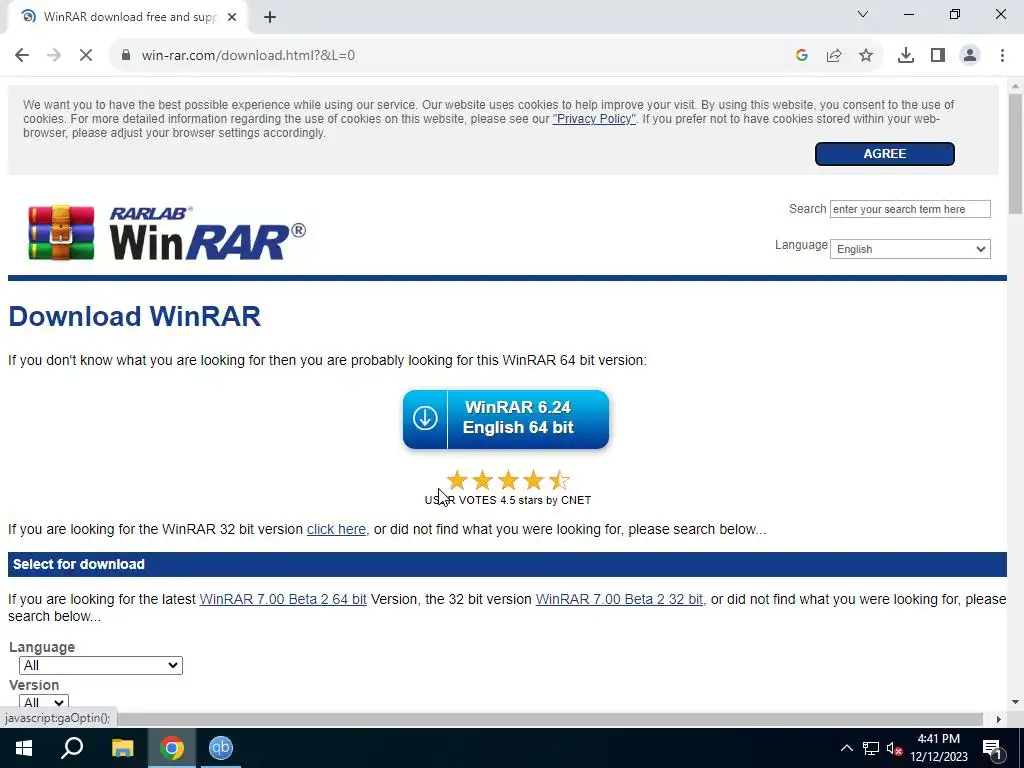
Task: Open the Chrome profile avatar
Action: [x=970, y=56]
